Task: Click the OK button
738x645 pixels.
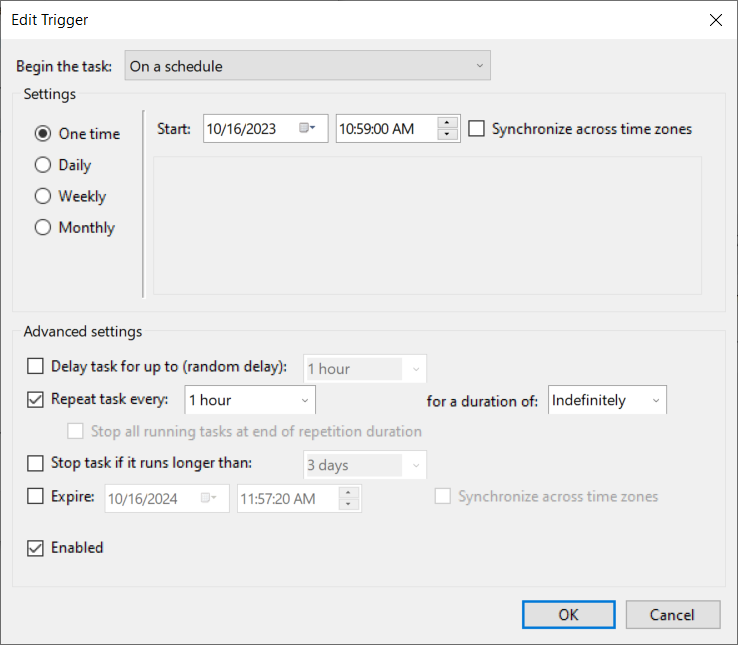Action: tap(568, 614)
